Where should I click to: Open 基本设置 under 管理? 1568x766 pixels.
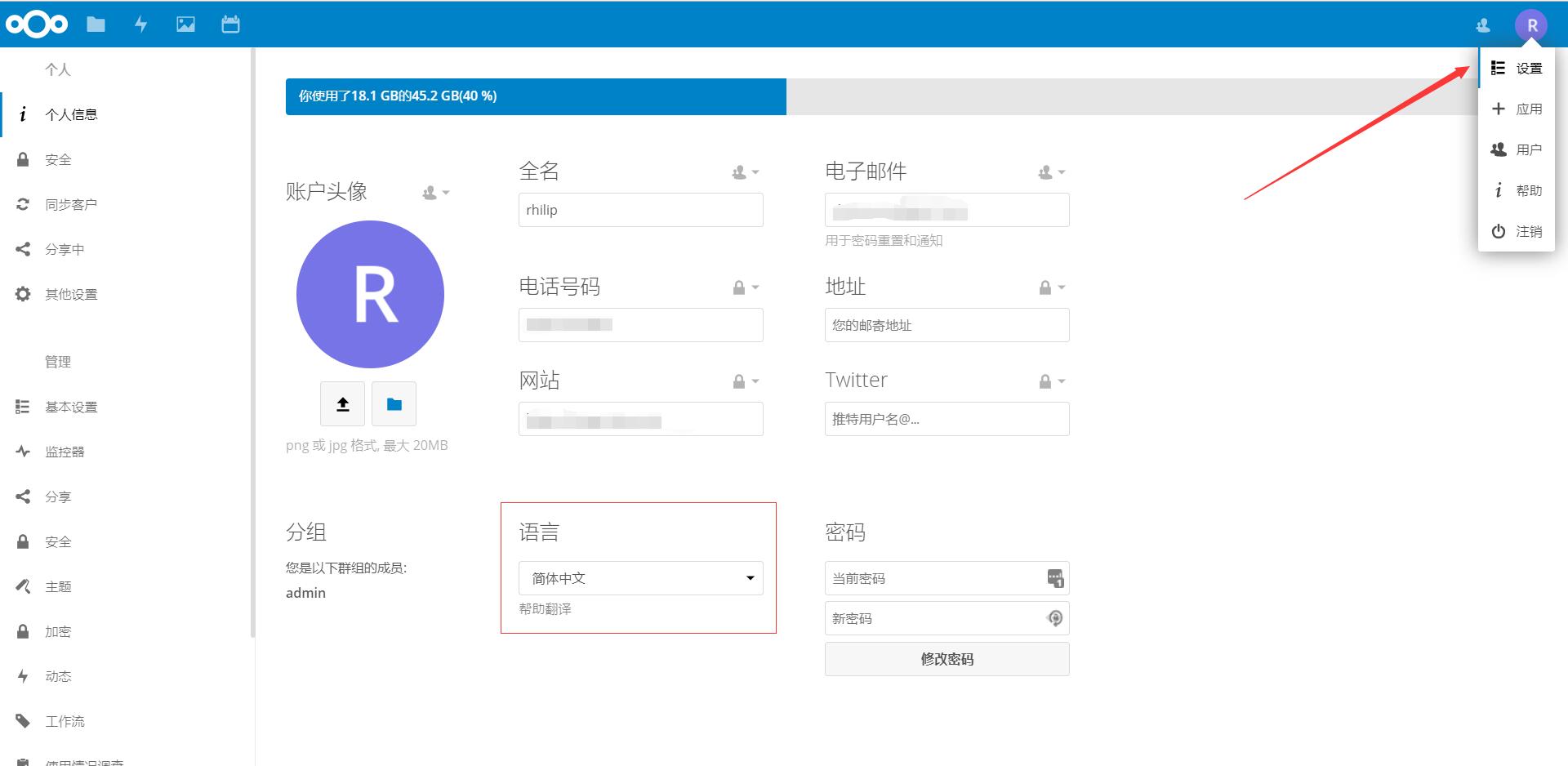(x=125, y=407)
